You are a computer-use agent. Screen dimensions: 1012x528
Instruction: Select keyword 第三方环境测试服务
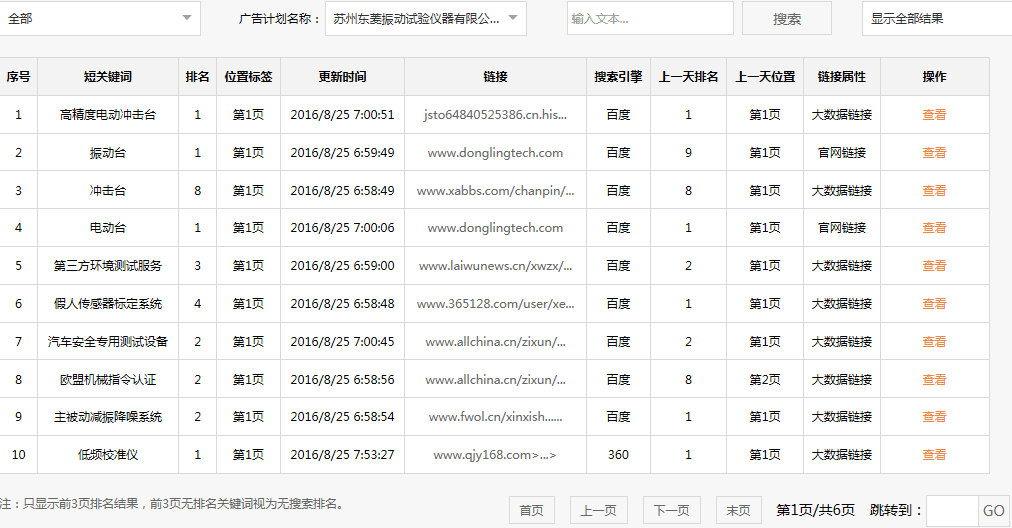[108, 266]
